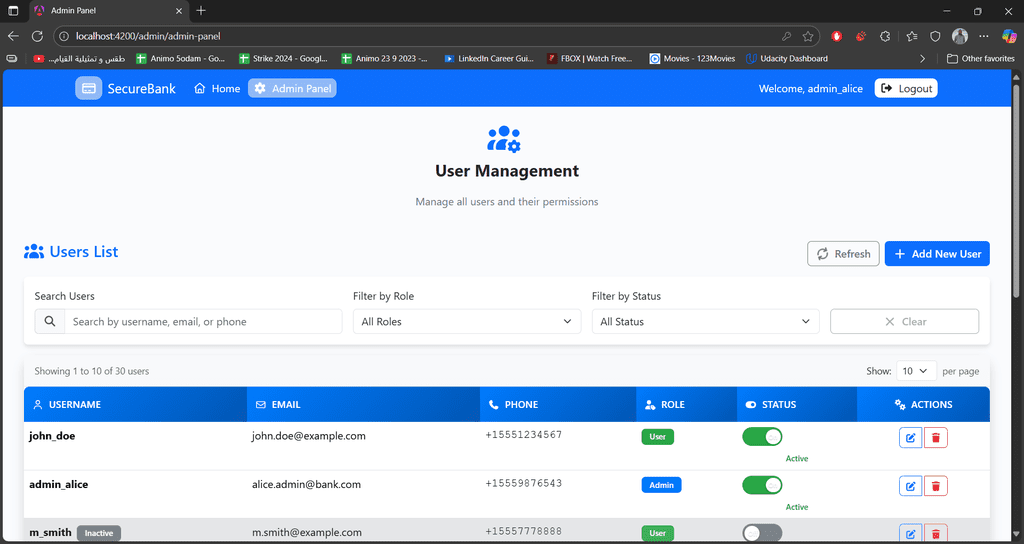Viewport: 1024px width, 544px height.
Task: Click the SecureBank card logo icon
Action: click(89, 89)
